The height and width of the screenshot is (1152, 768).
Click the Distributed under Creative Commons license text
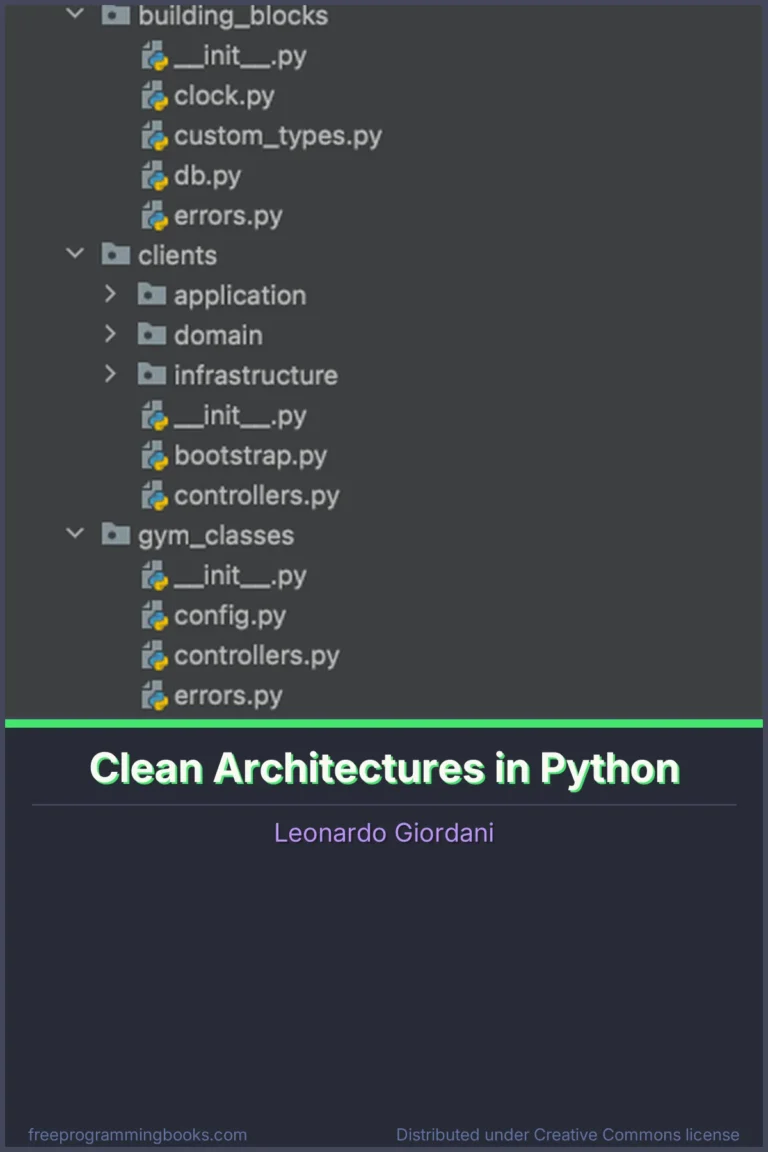pos(567,1134)
